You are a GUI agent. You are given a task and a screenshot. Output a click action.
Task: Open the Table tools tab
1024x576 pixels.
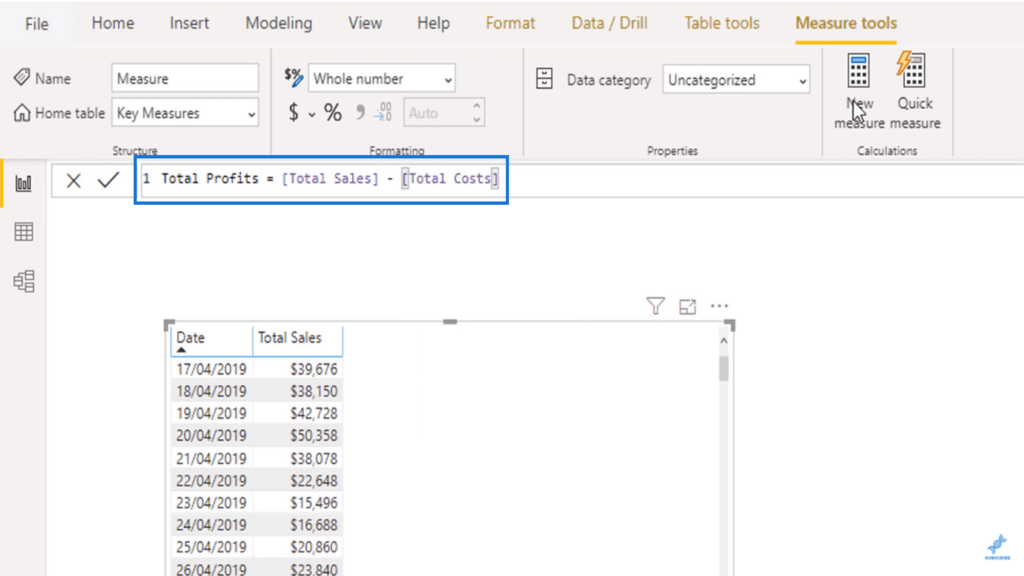tap(722, 23)
